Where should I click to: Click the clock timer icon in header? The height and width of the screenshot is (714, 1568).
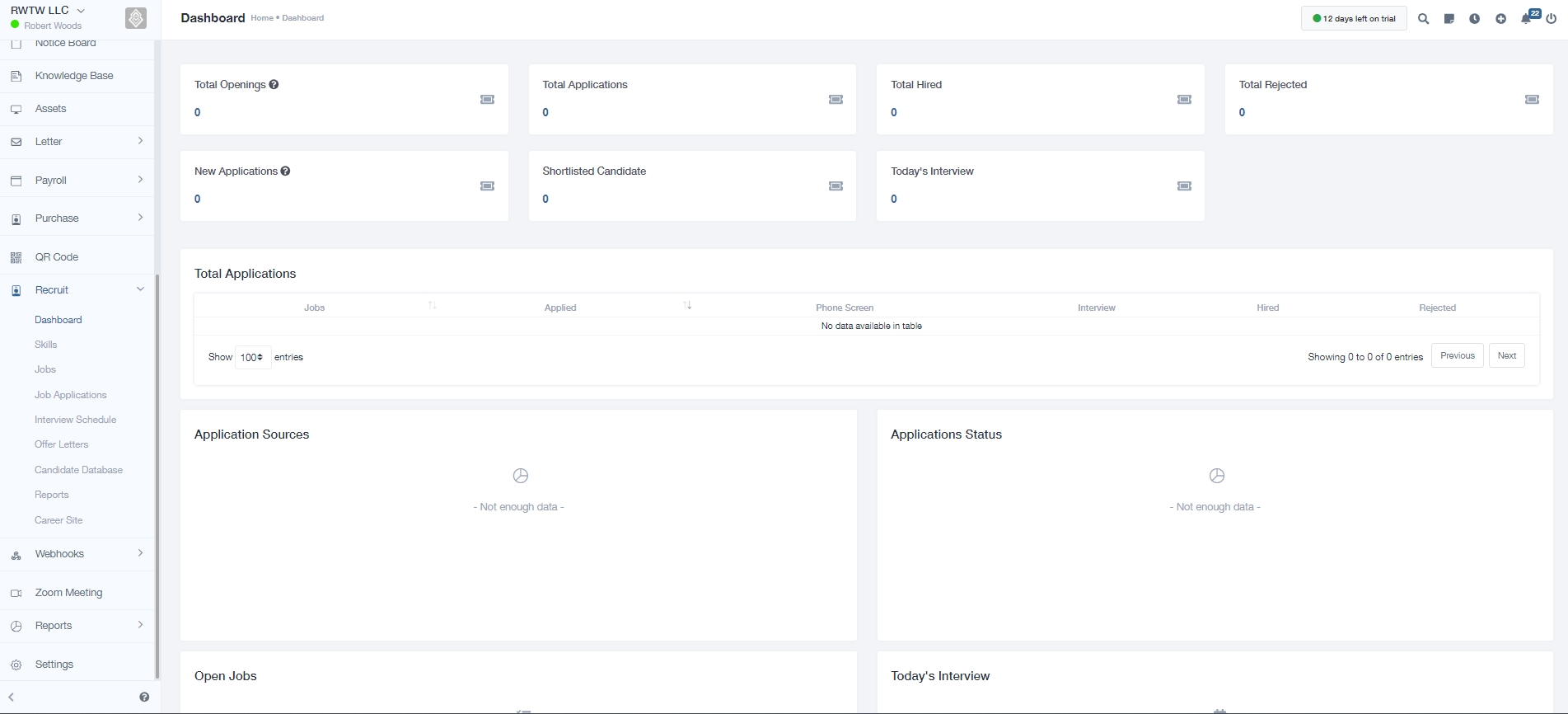click(1474, 18)
